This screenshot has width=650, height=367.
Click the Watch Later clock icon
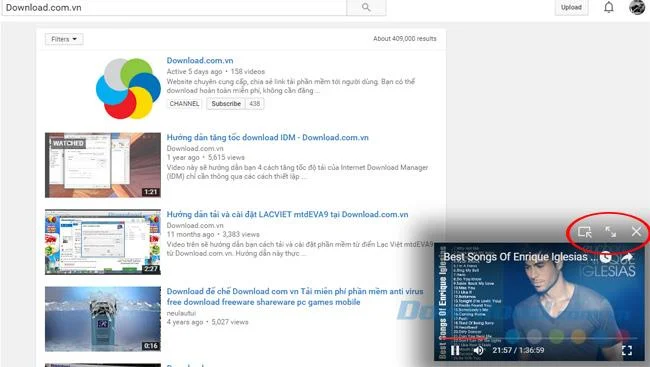pos(605,258)
